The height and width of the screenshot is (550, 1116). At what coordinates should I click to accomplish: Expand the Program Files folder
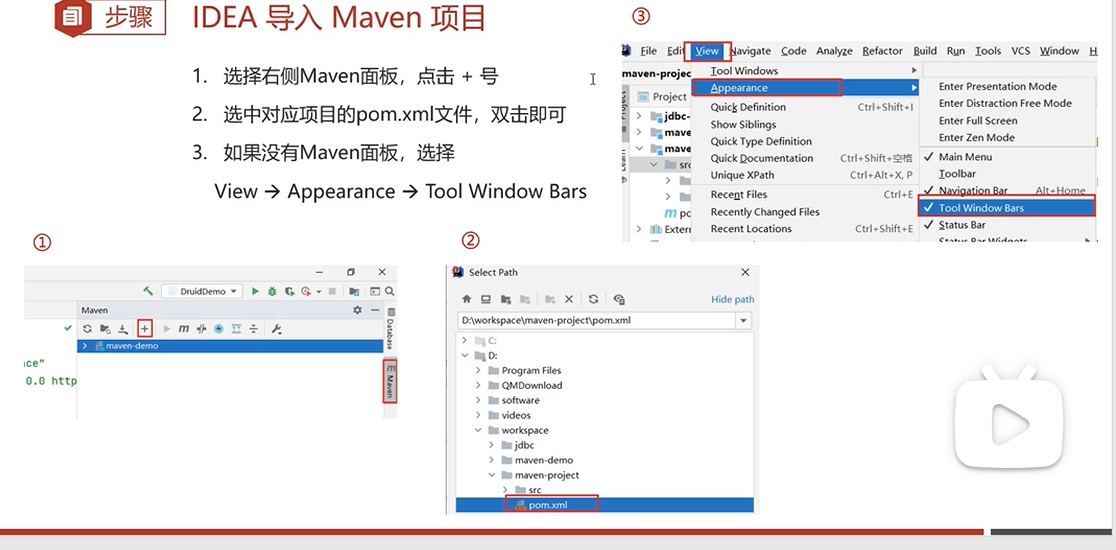click(x=478, y=371)
